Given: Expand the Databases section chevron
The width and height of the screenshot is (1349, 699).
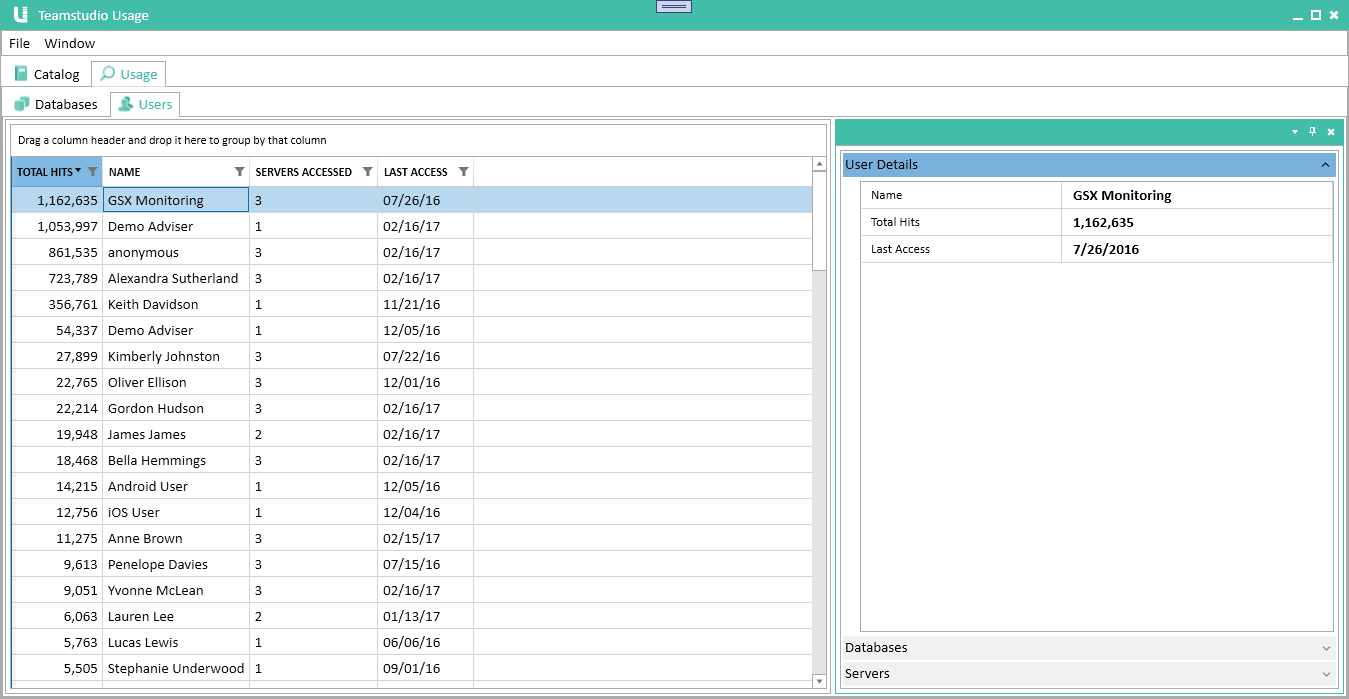Looking at the screenshot, I should coord(1325,647).
